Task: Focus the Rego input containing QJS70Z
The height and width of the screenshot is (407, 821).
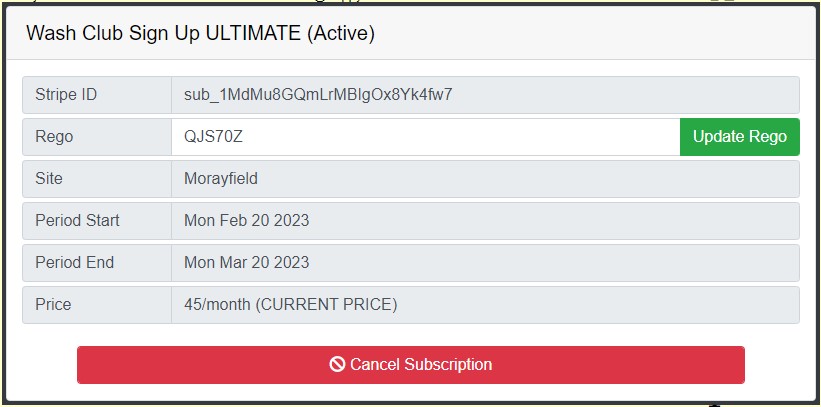Action: [425, 137]
